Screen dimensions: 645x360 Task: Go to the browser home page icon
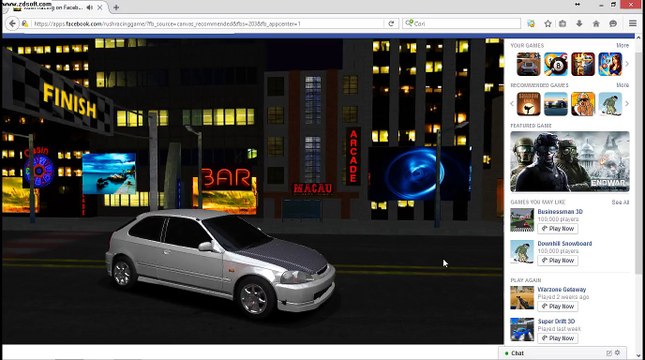click(596, 24)
